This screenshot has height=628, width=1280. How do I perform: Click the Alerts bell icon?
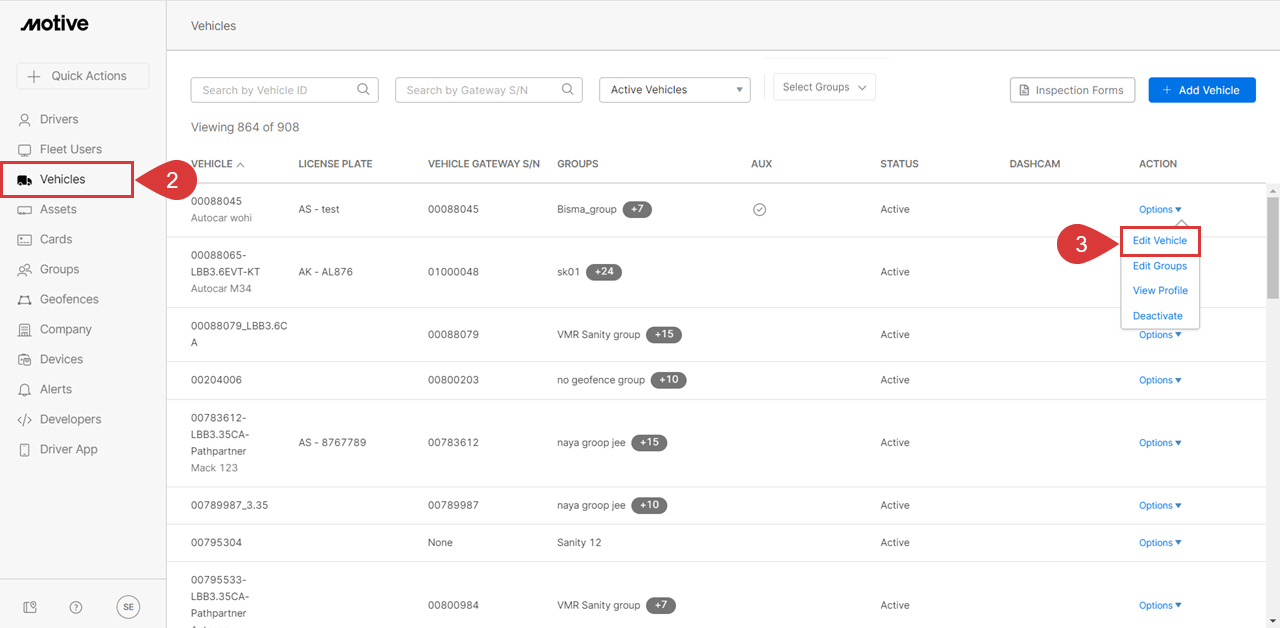tap(25, 389)
